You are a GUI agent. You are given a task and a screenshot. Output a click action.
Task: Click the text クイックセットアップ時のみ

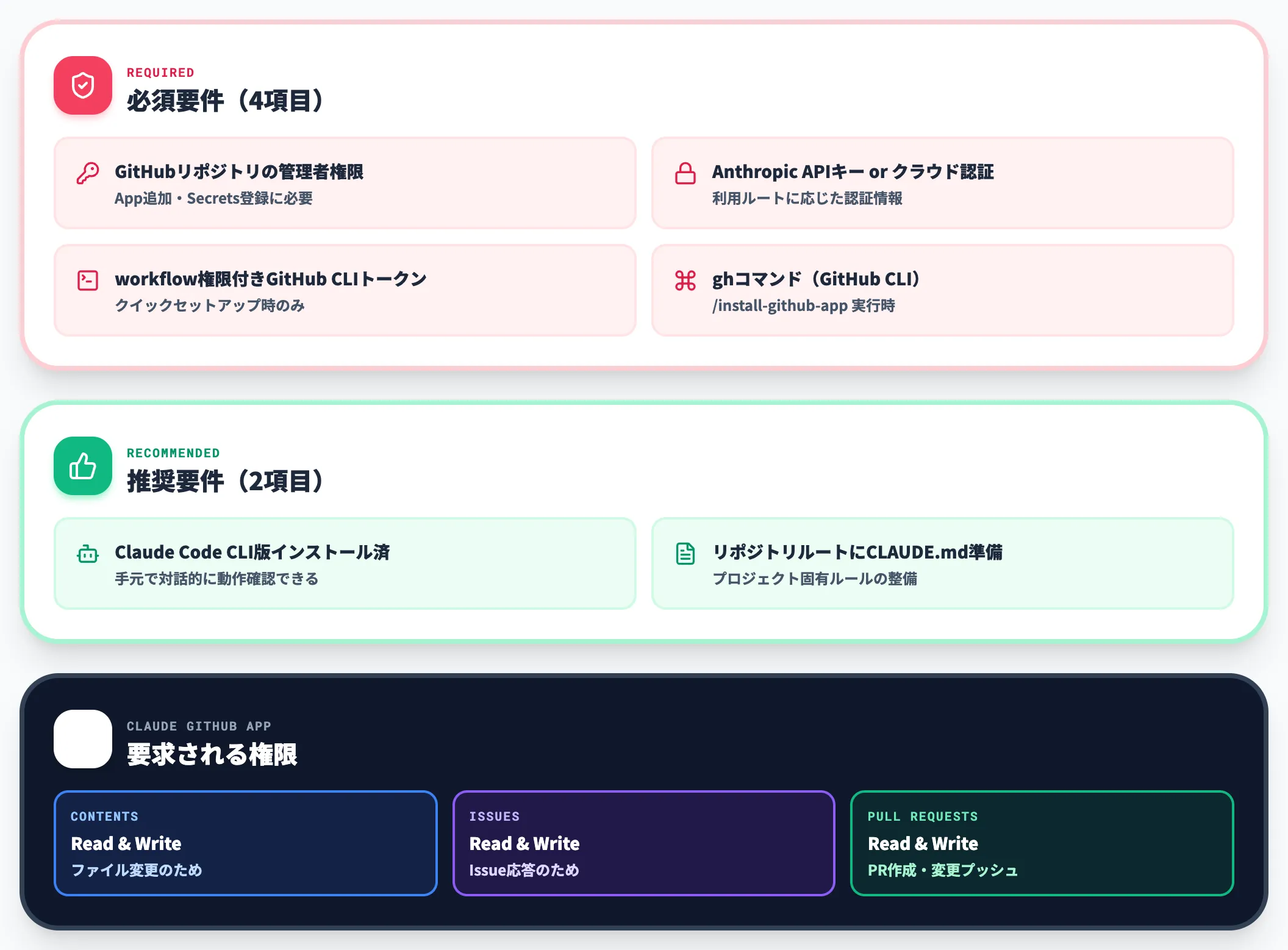[210, 305]
